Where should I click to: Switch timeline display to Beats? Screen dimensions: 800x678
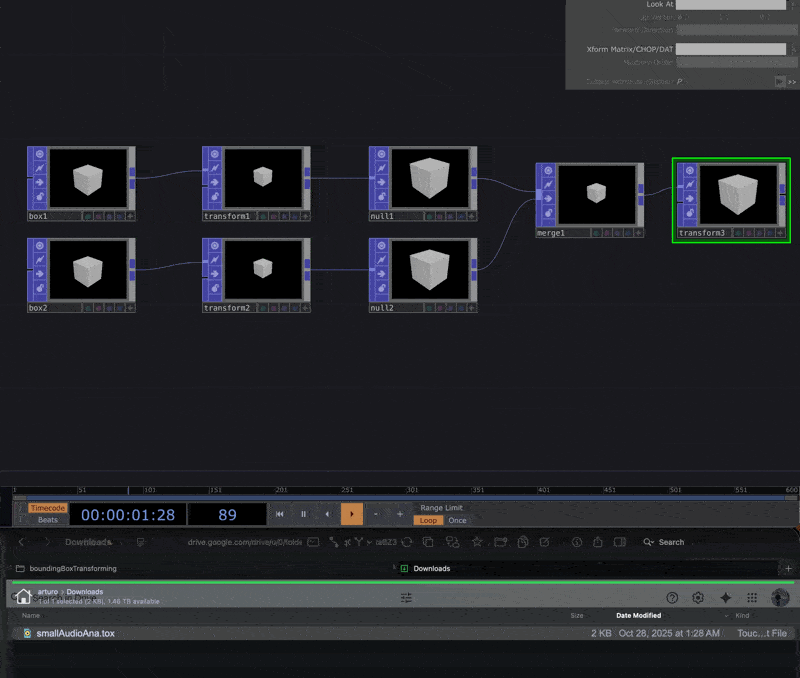47,520
